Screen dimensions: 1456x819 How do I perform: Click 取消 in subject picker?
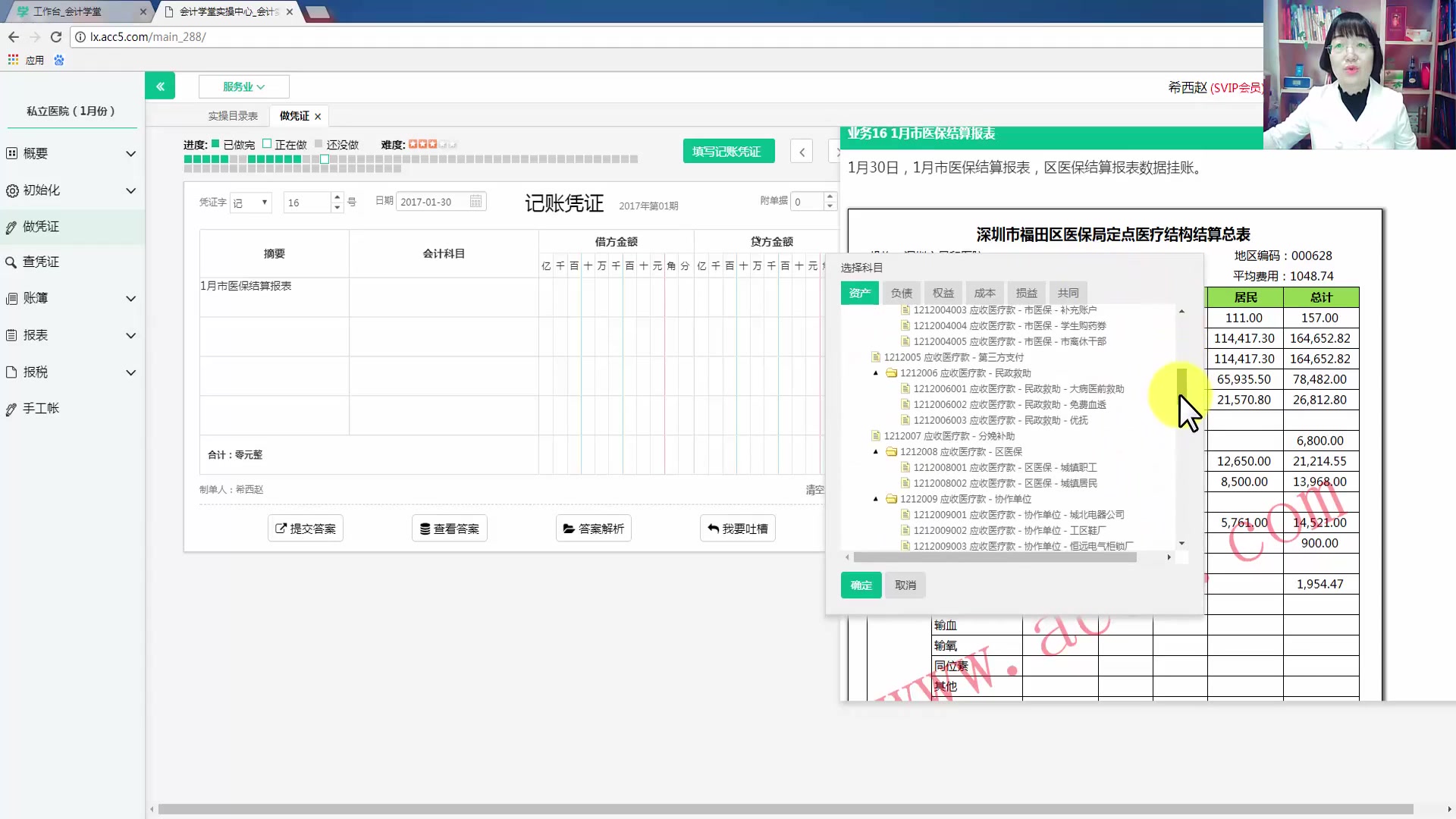(905, 585)
